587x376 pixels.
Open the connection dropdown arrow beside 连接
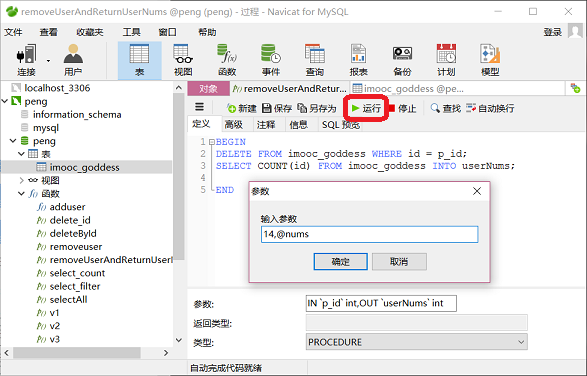[48, 61]
